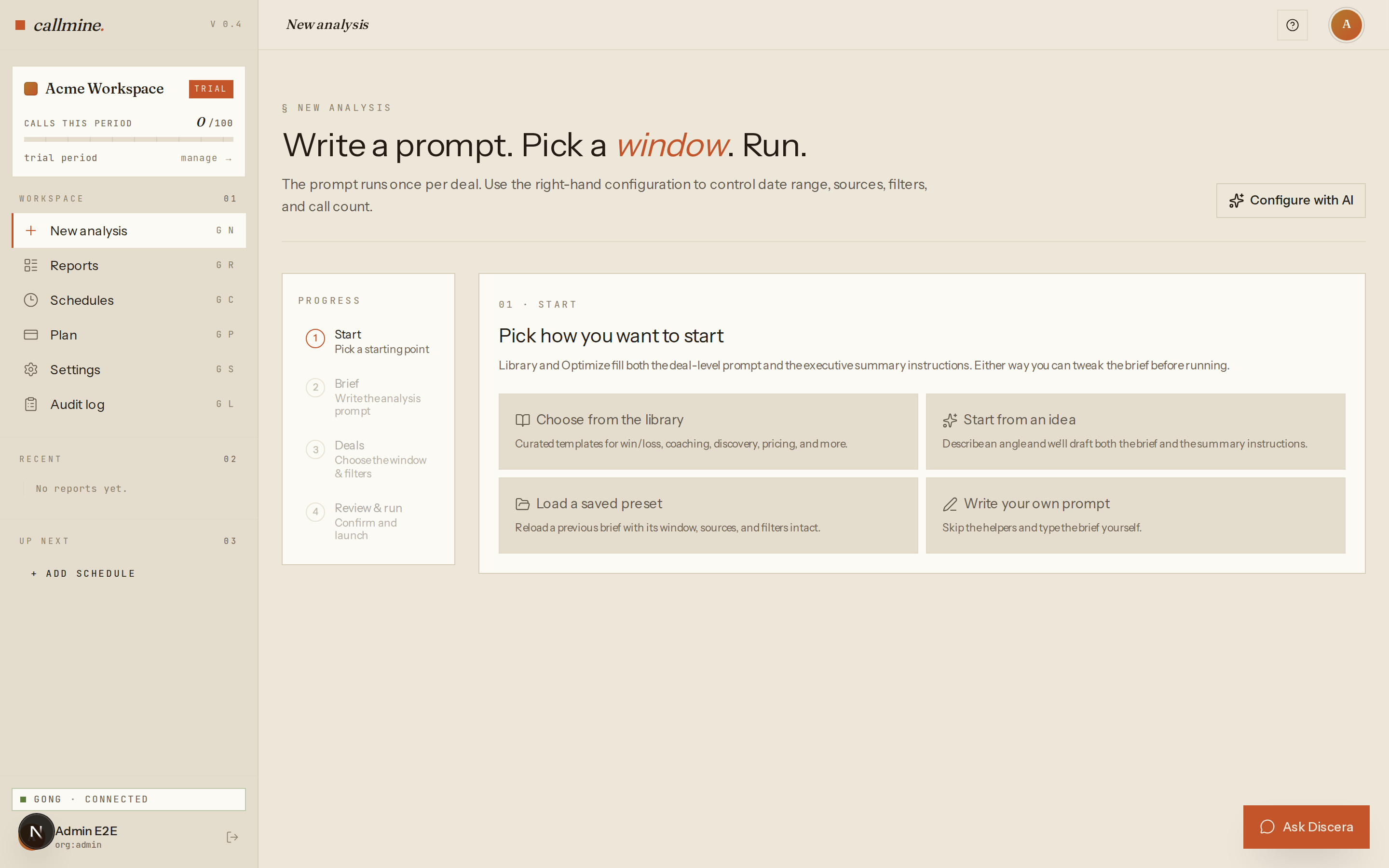Click the Gong Connected status bar
Screen dimensions: 1389x868
coord(129,799)
